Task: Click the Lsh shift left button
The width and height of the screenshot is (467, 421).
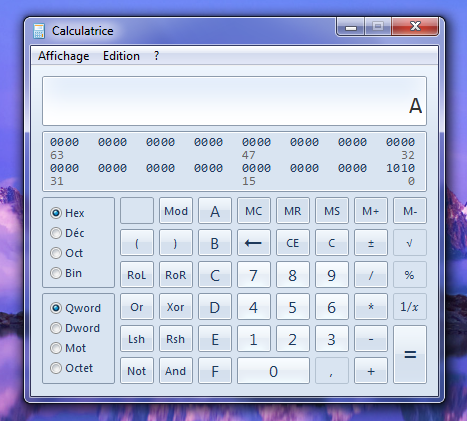Action: pyautogui.click(x=137, y=339)
